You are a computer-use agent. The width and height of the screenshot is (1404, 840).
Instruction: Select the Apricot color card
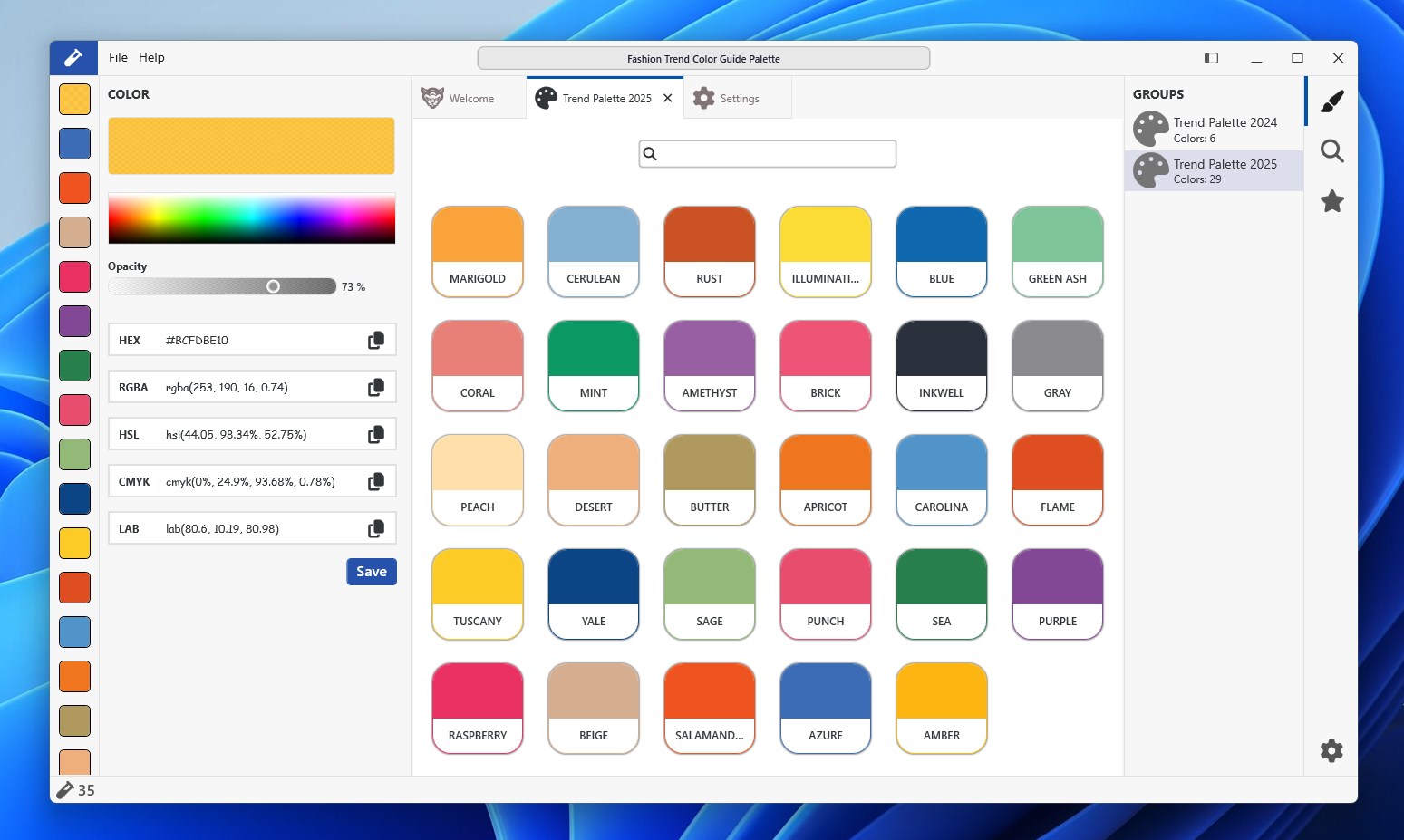826,480
